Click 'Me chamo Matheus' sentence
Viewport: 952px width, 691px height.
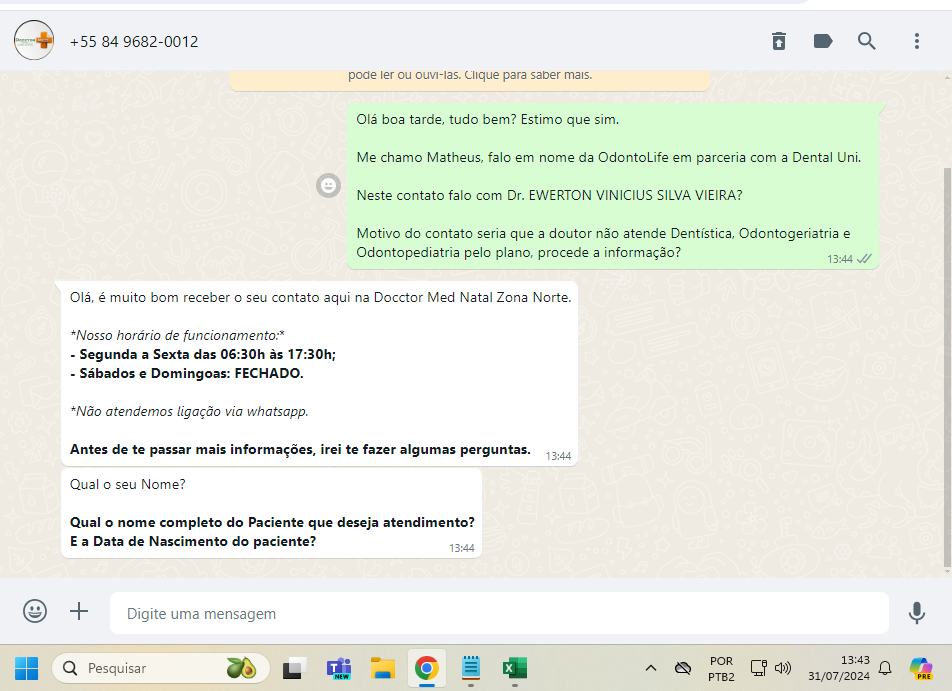click(x=608, y=157)
